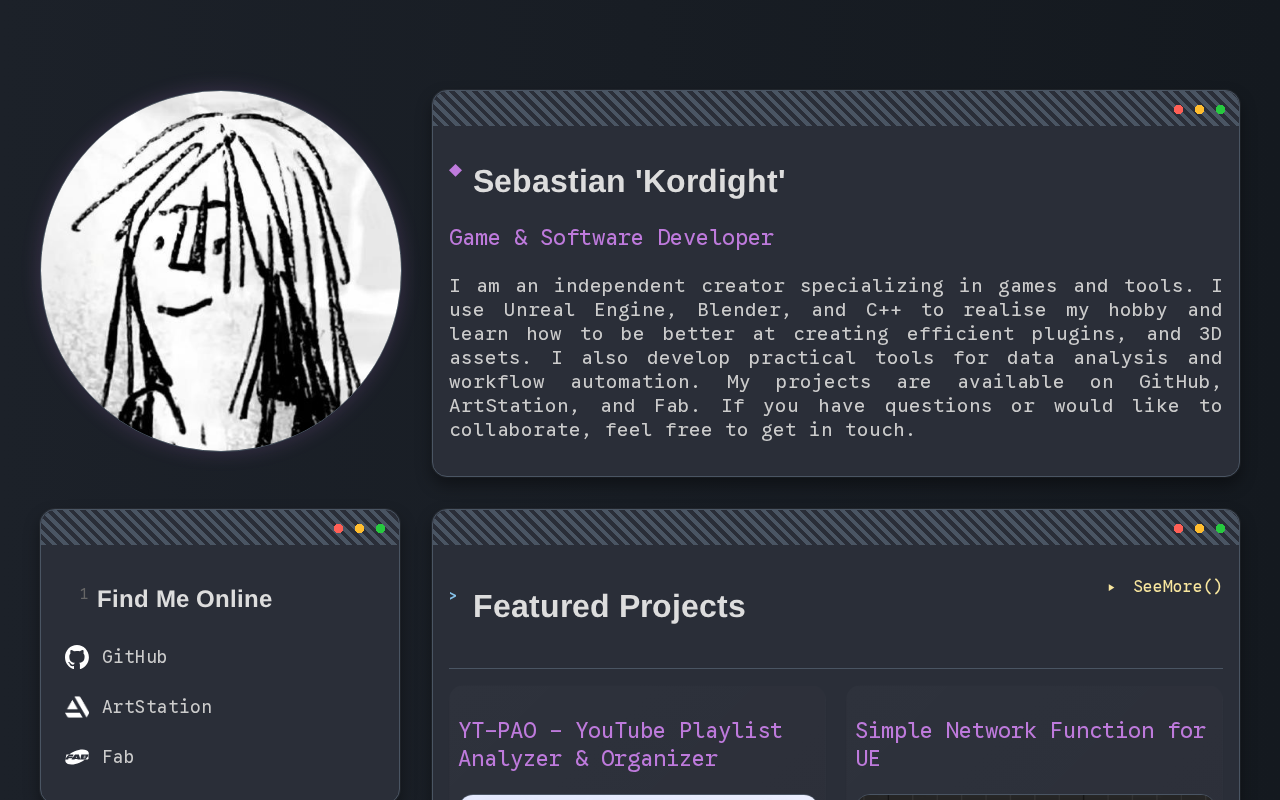Click the yellow dot in Find Me Online header
Viewport: 1280px width, 800px height.
359,528
